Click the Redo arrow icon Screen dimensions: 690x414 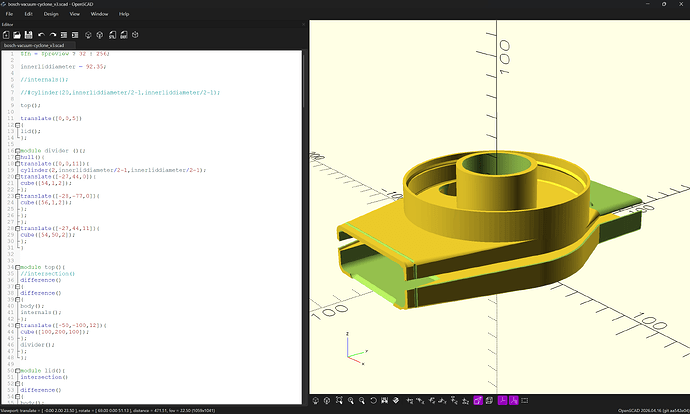(53, 35)
